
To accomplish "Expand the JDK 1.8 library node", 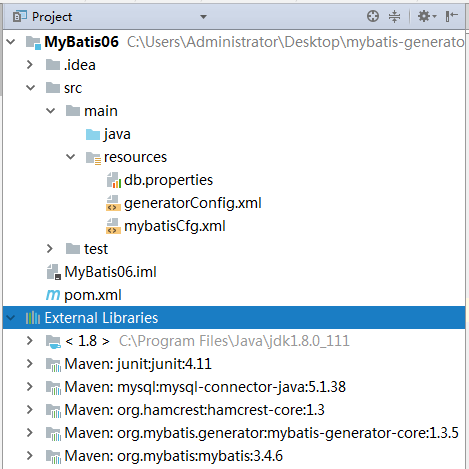I will (30, 340).
